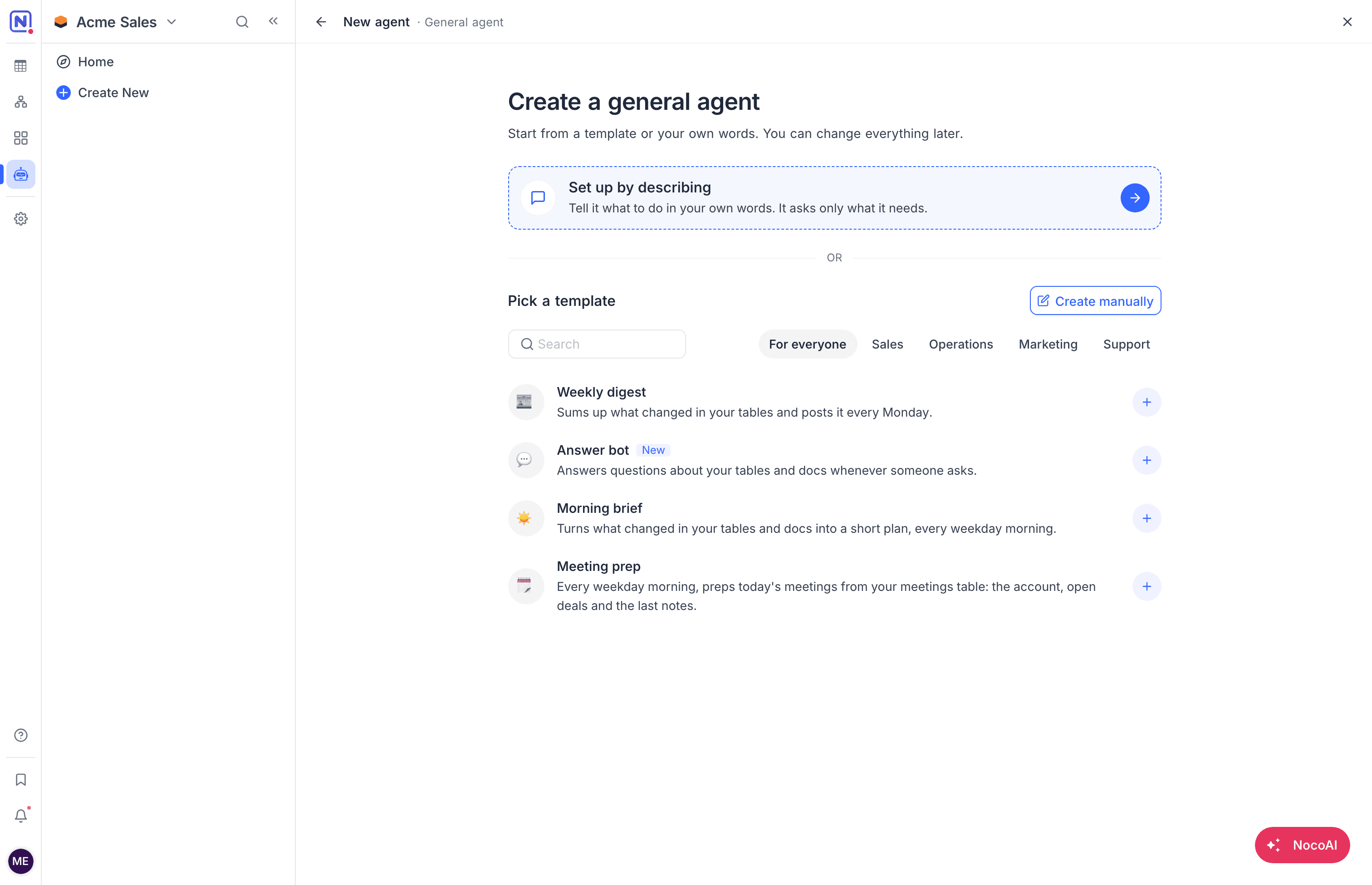
Task: Add the Morning brief template
Action: click(x=1147, y=518)
